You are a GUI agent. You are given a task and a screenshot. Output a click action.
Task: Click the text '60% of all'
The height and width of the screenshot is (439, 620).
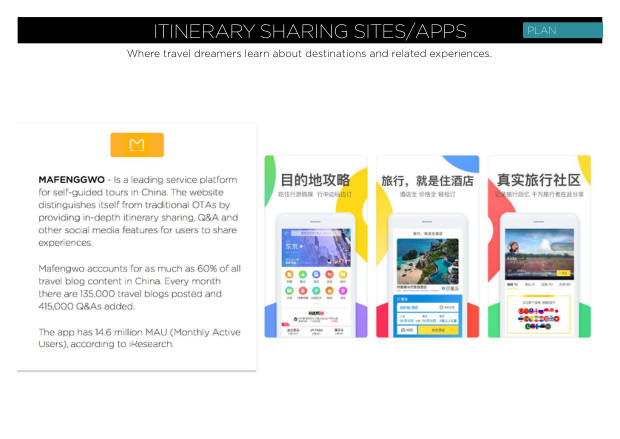pyautogui.click(x=219, y=269)
